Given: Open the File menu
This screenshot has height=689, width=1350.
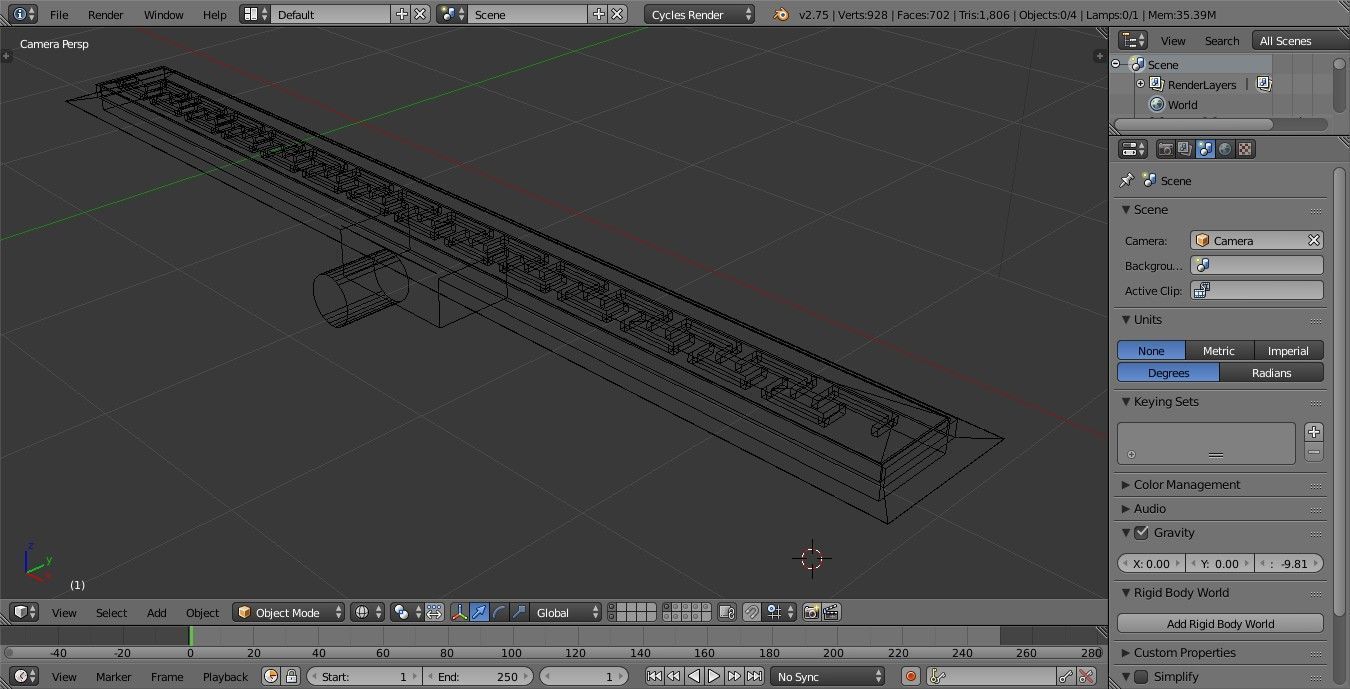Looking at the screenshot, I should point(59,14).
